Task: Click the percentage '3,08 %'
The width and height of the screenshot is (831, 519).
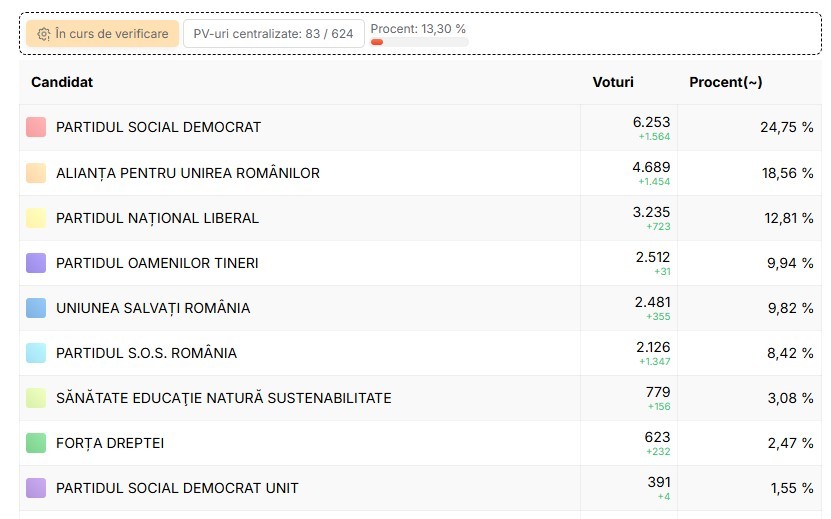Action: click(x=791, y=399)
